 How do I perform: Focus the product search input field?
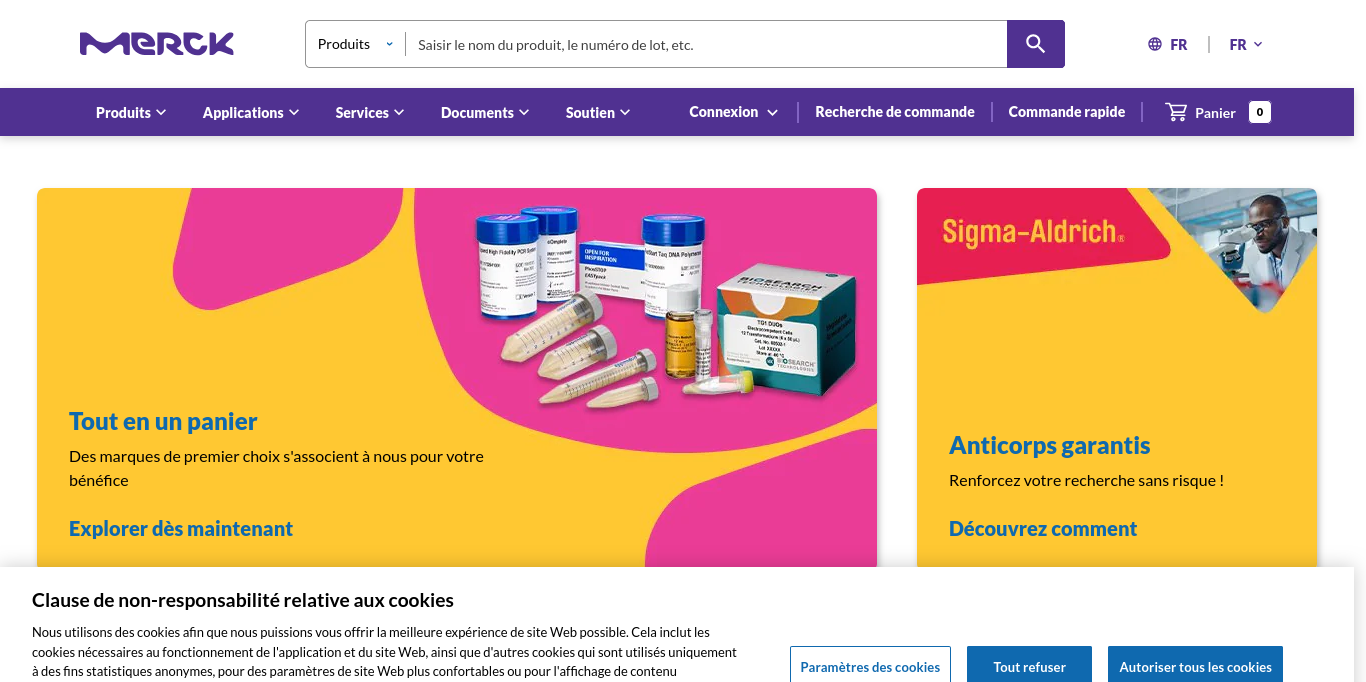[706, 44]
